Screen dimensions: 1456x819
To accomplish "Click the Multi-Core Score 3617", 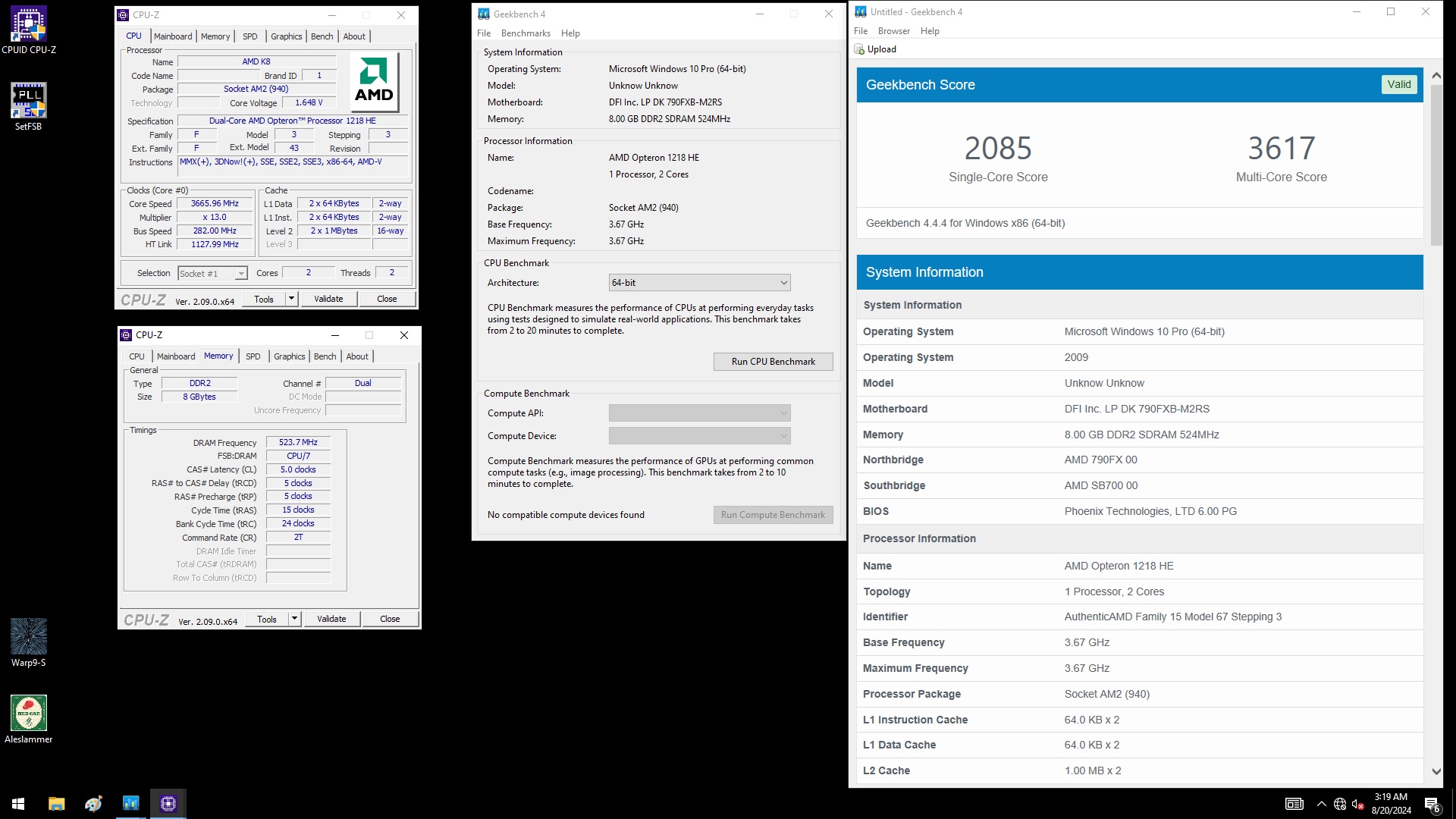I will tap(1282, 149).
